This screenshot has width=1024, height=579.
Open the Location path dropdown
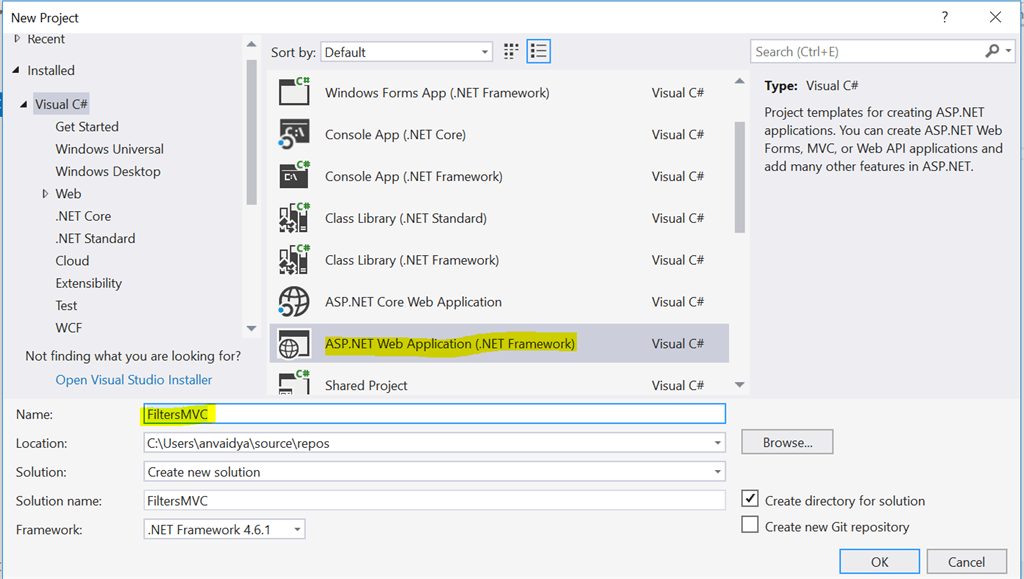[717, 443]
